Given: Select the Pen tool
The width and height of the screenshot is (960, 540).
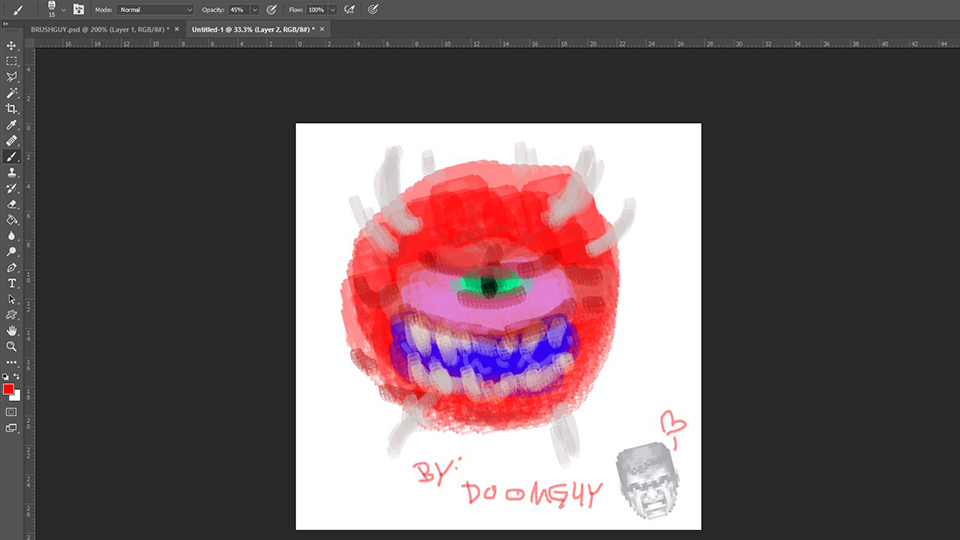Looking at the screenshot, I should [x=11, y=268].
